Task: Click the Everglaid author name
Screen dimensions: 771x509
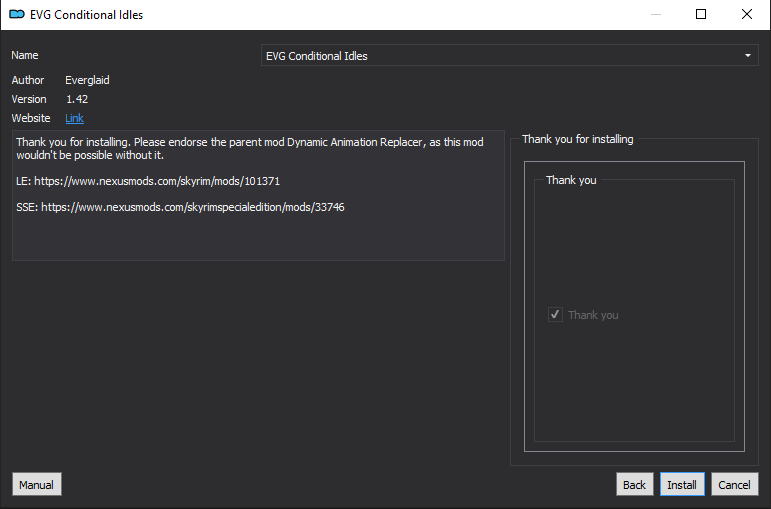Action: pyautogui.click(x=87, y=80)
